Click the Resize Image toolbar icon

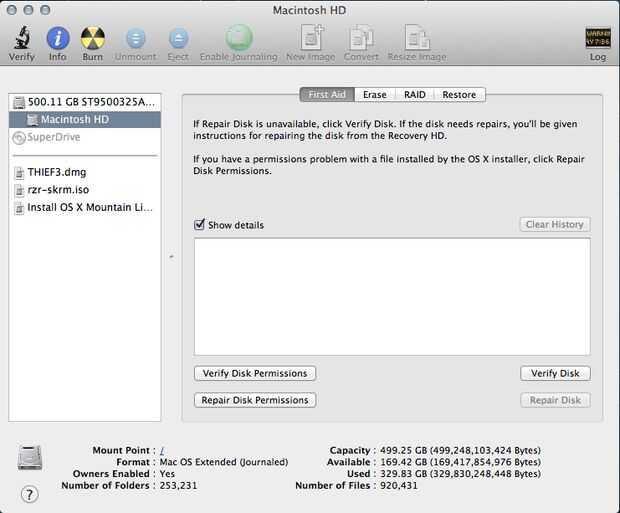417,38
